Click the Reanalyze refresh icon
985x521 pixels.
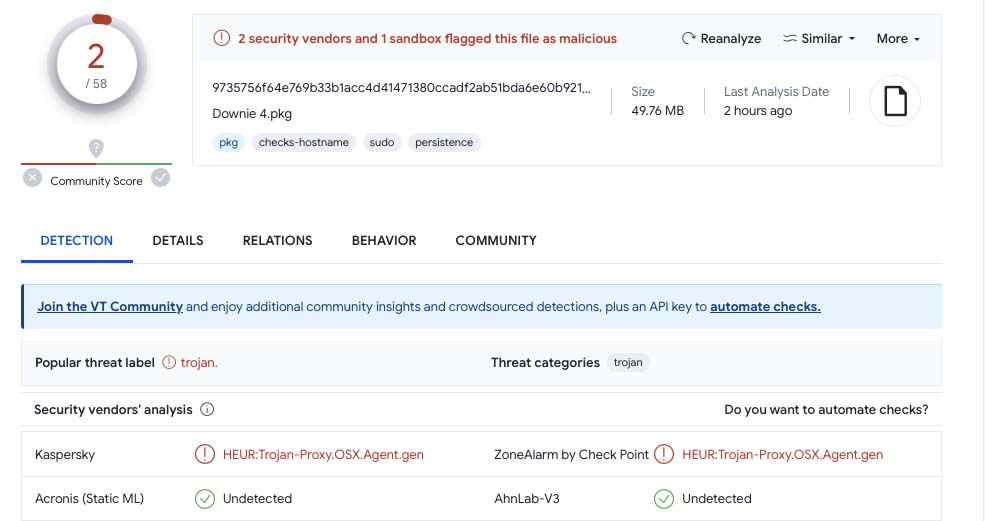pyautogui.click(x=688, y=39)
